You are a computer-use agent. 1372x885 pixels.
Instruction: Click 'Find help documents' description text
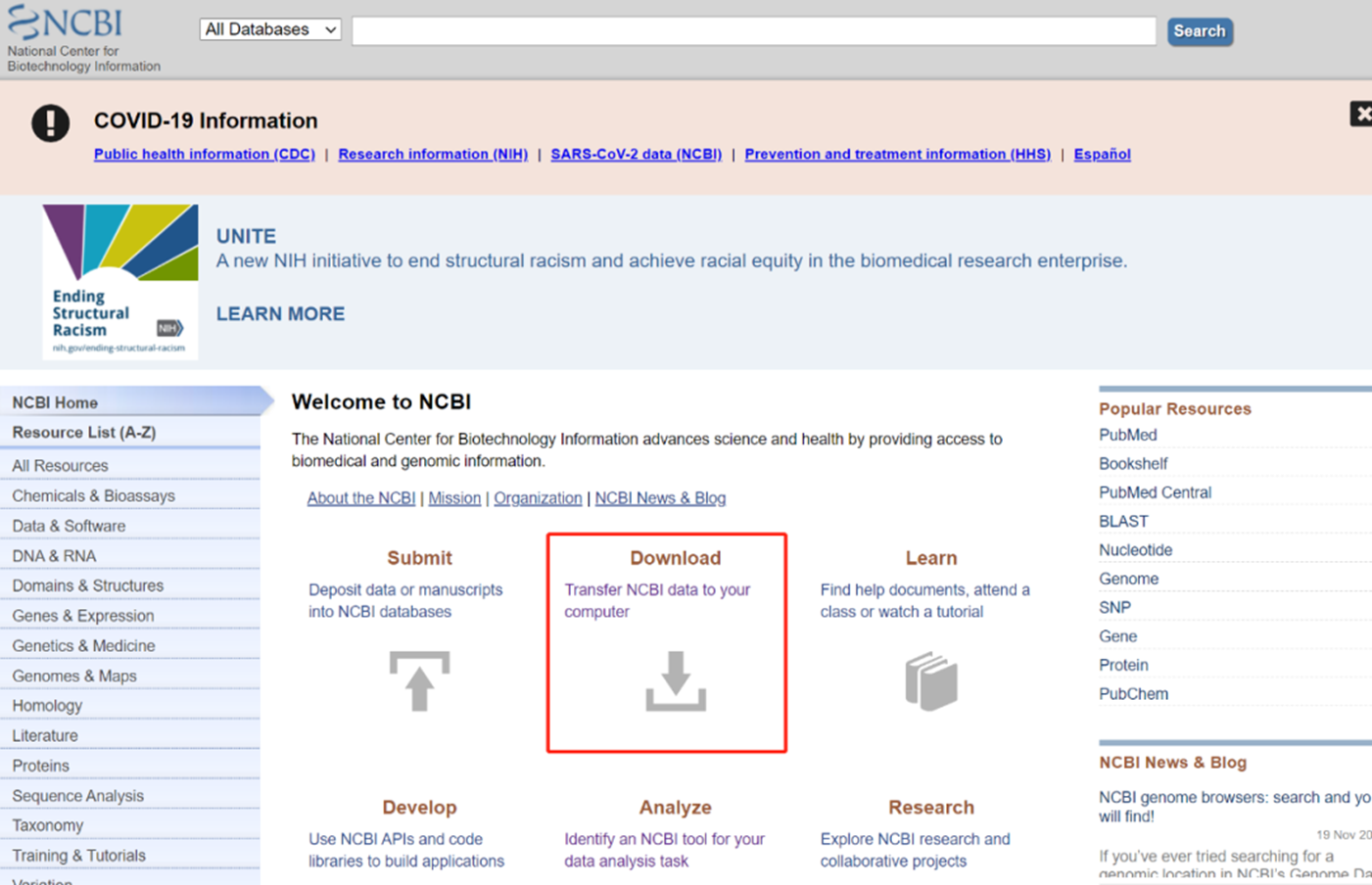(924, 600)
